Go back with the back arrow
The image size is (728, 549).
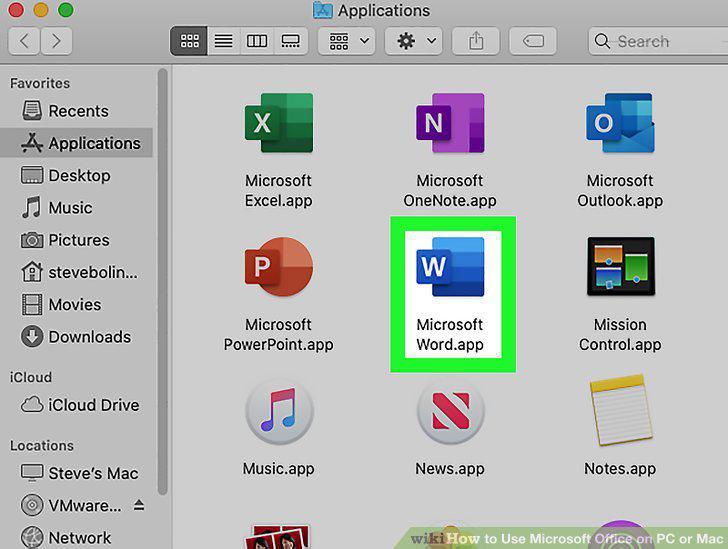pyautogui.click(x=24, y=41)
